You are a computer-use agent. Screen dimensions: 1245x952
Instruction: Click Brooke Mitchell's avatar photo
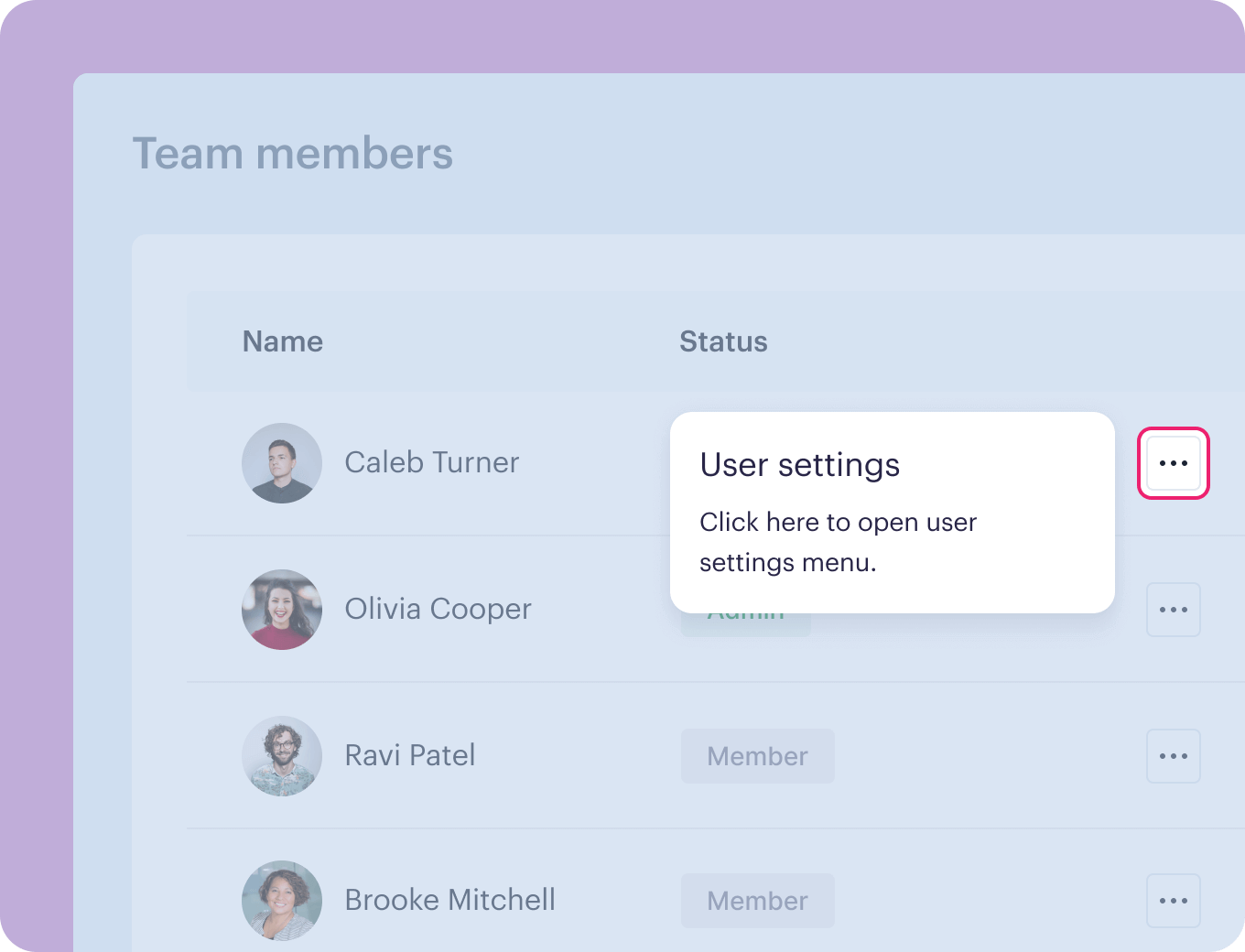point(282,901)
